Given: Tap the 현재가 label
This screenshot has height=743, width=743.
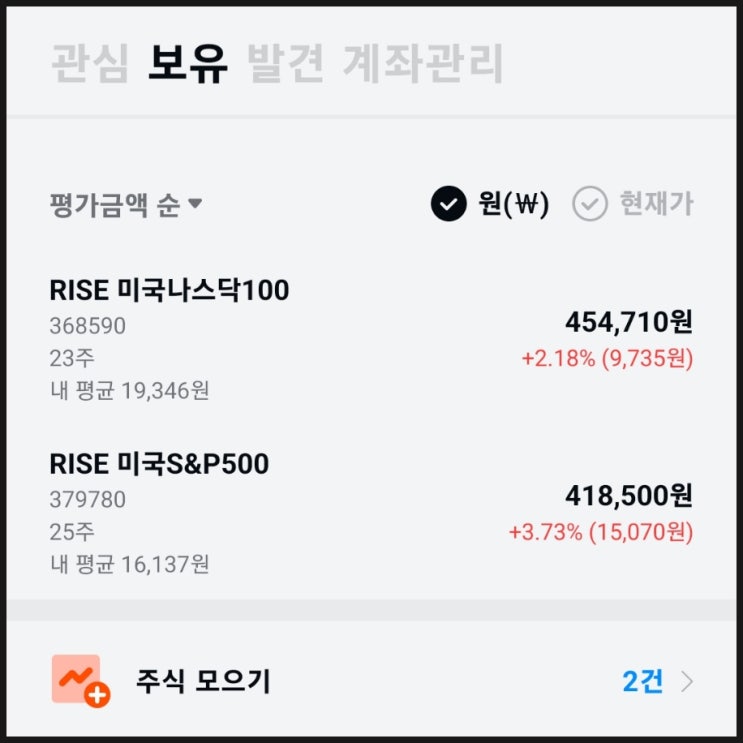Looking at the screenshot, I should [x=656, y=204].
